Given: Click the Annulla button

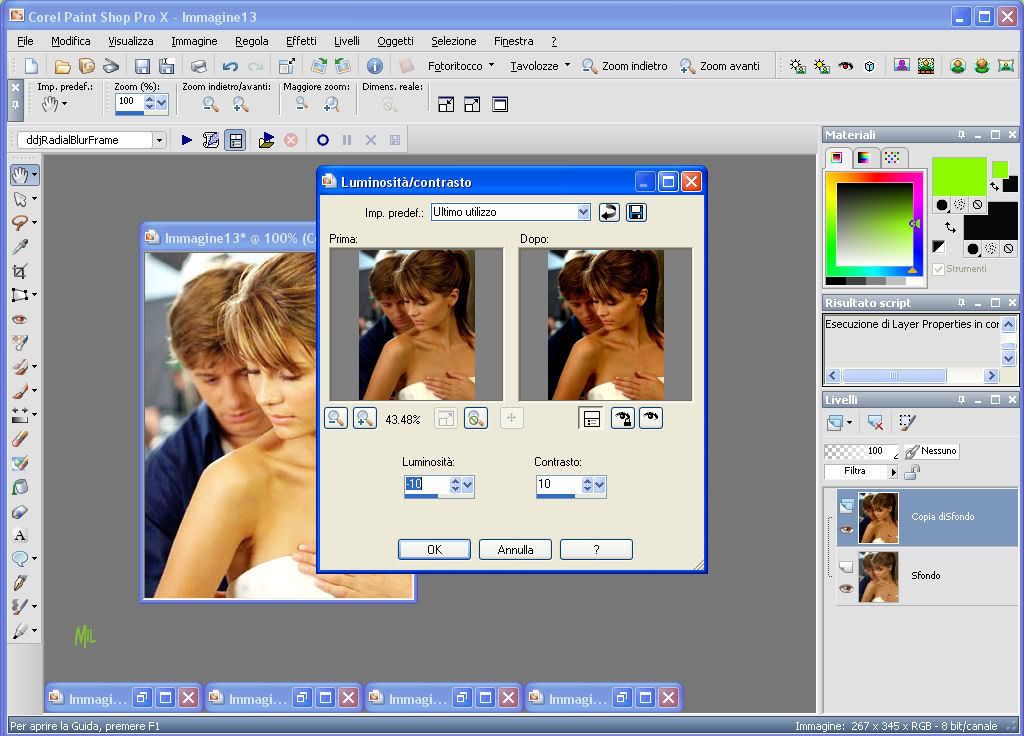Looking at the screenshot, I should point(515,550).
